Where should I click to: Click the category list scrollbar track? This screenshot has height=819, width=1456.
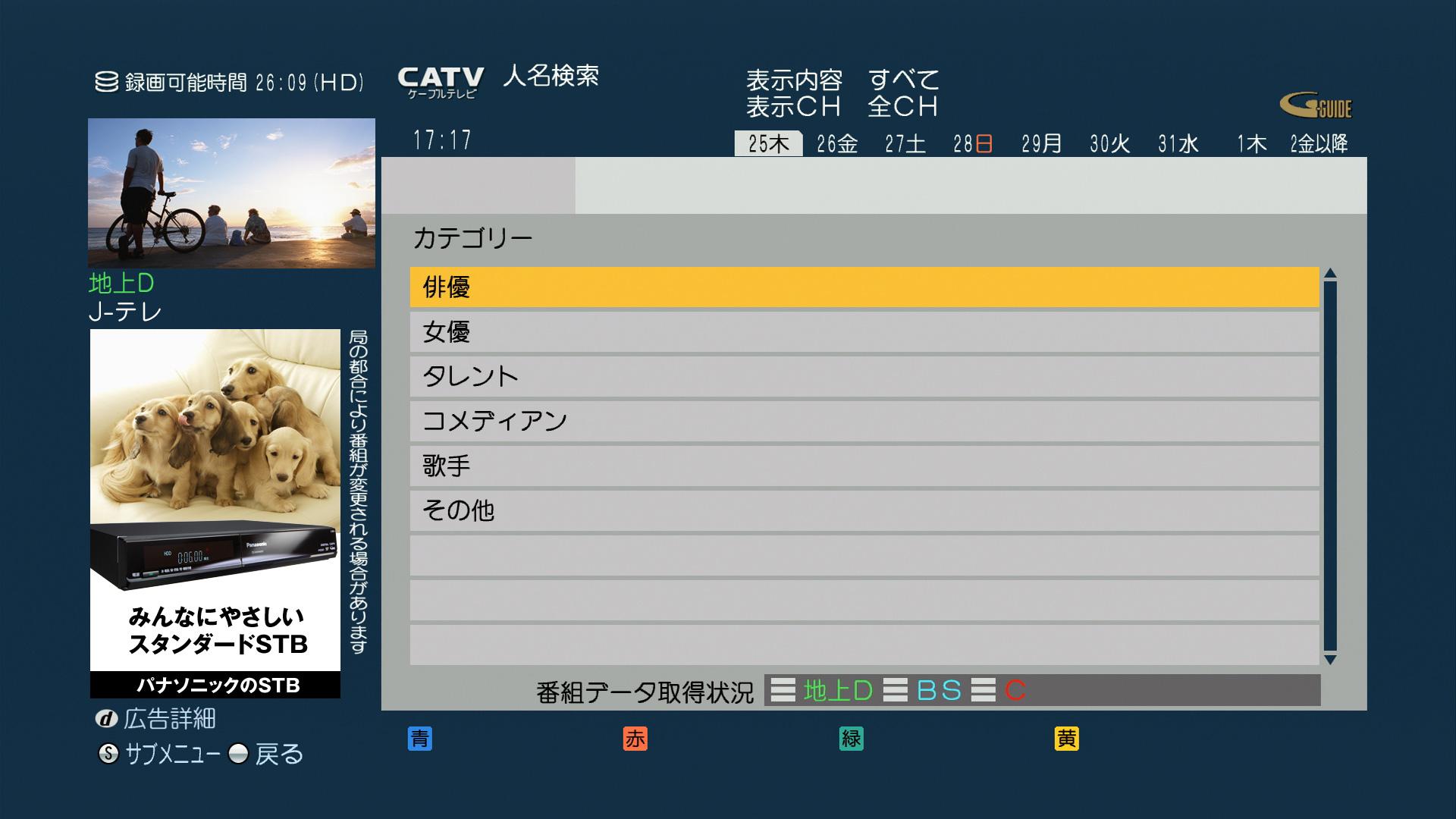coord(1329,466)
